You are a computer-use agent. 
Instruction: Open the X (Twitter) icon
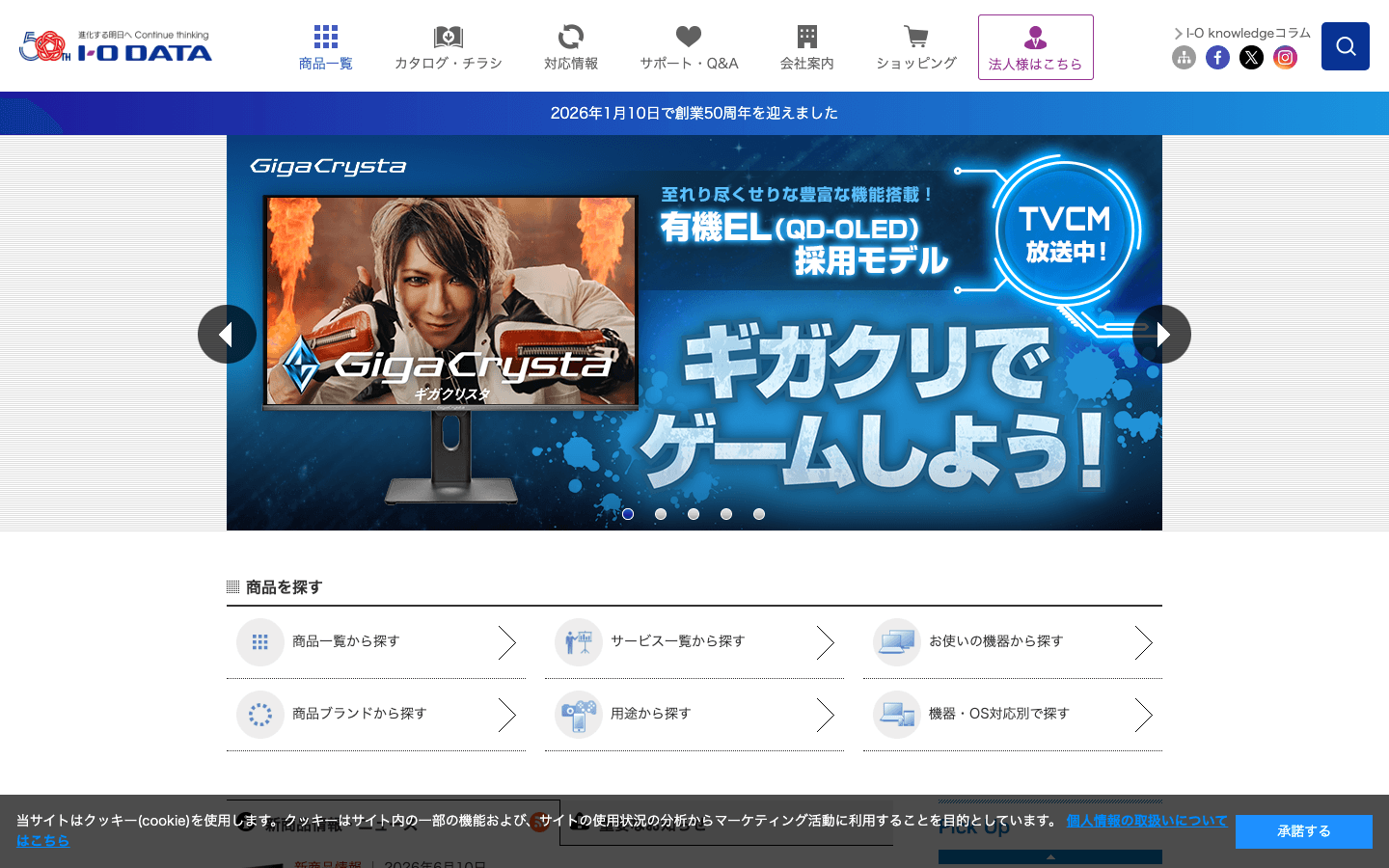[x=1251, y=58]
